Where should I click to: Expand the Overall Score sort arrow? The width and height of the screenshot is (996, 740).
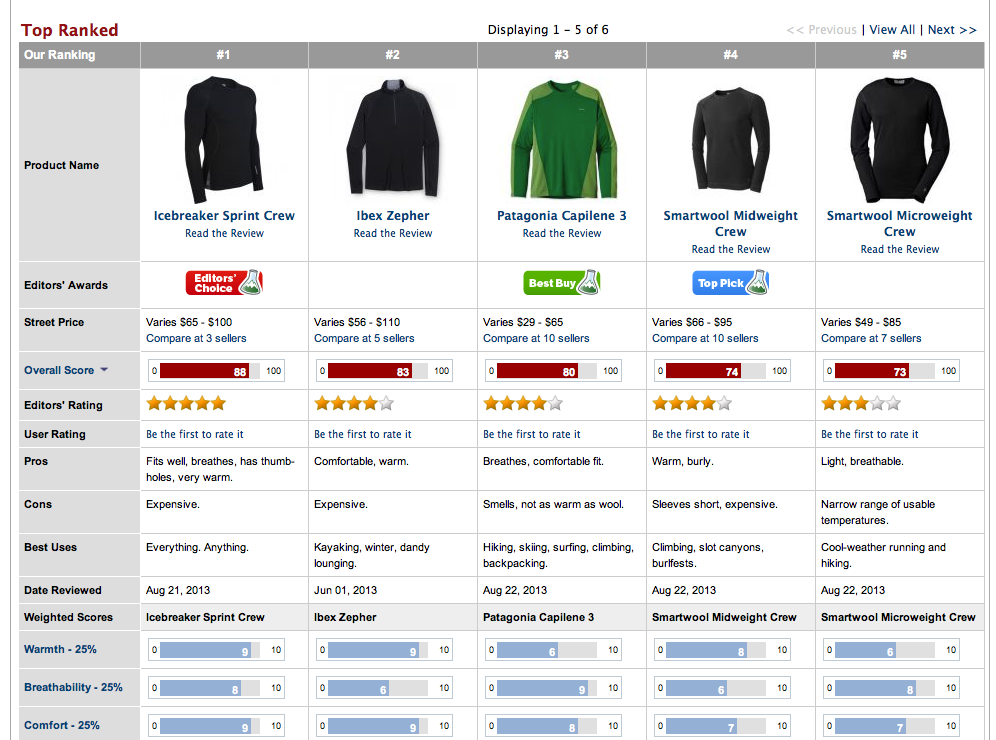[x=104, y=370]
